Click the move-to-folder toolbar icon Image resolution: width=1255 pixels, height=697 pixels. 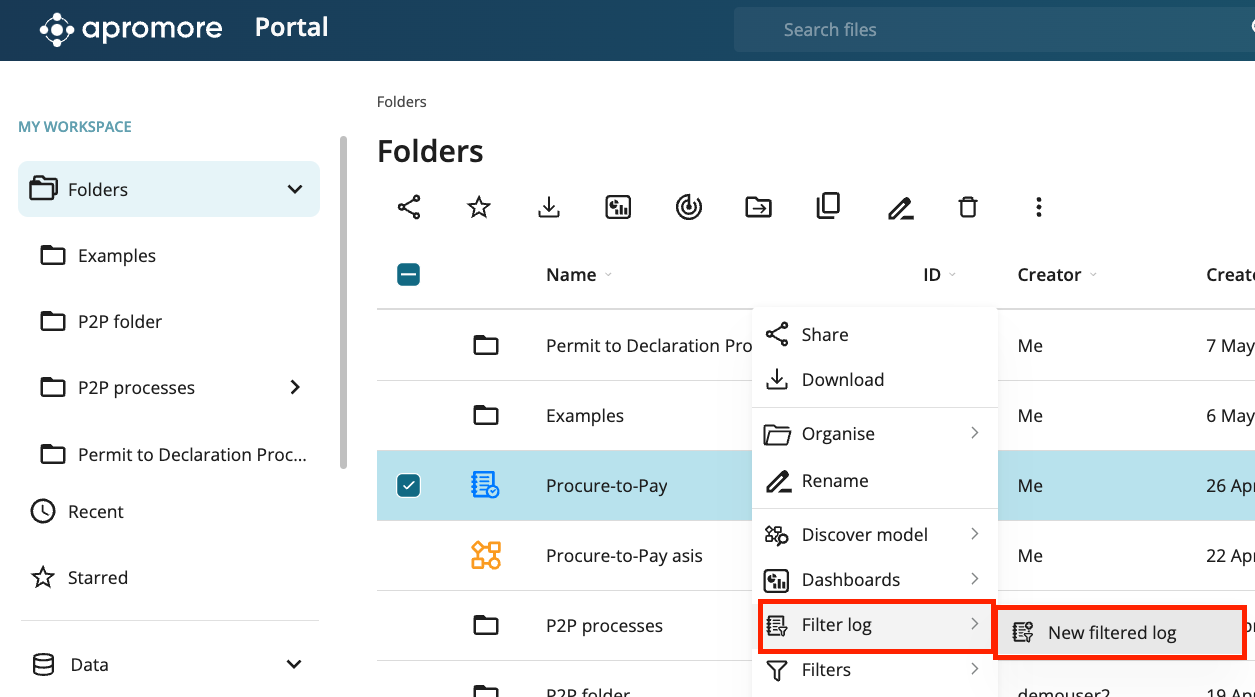758,207
